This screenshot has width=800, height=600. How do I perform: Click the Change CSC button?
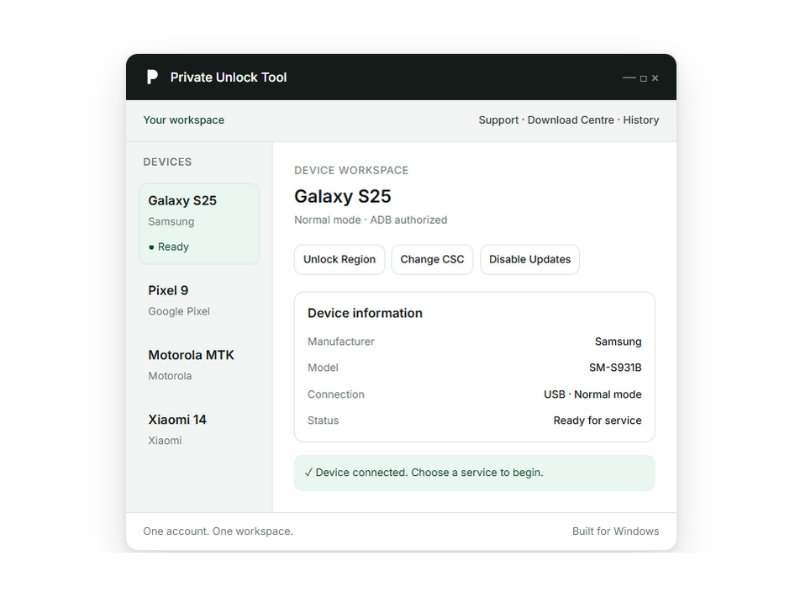click(432, 259)
